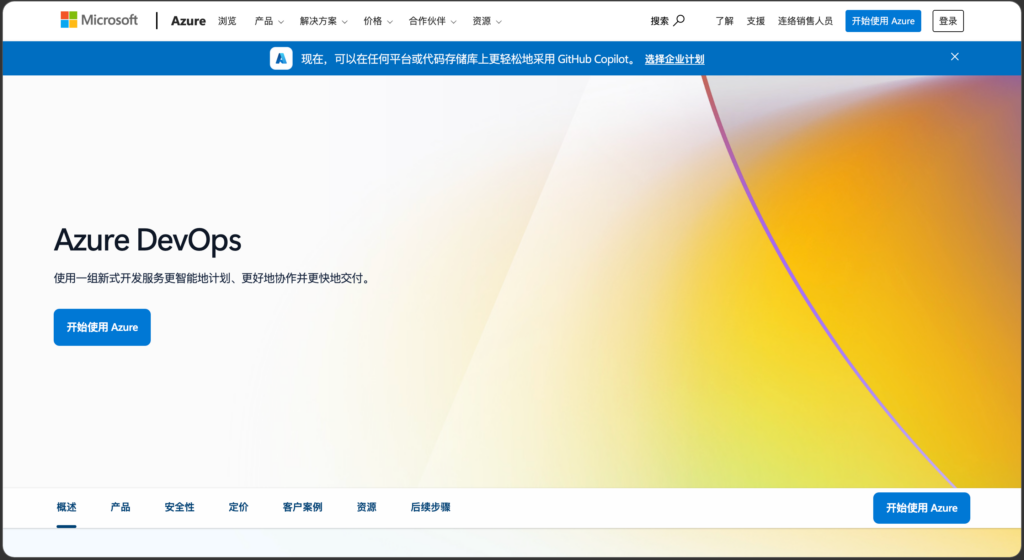The height and width of the screenshot is (560, 1024).
Task: Follow the 选择企业计划 banner link
Action: [675, 59]
